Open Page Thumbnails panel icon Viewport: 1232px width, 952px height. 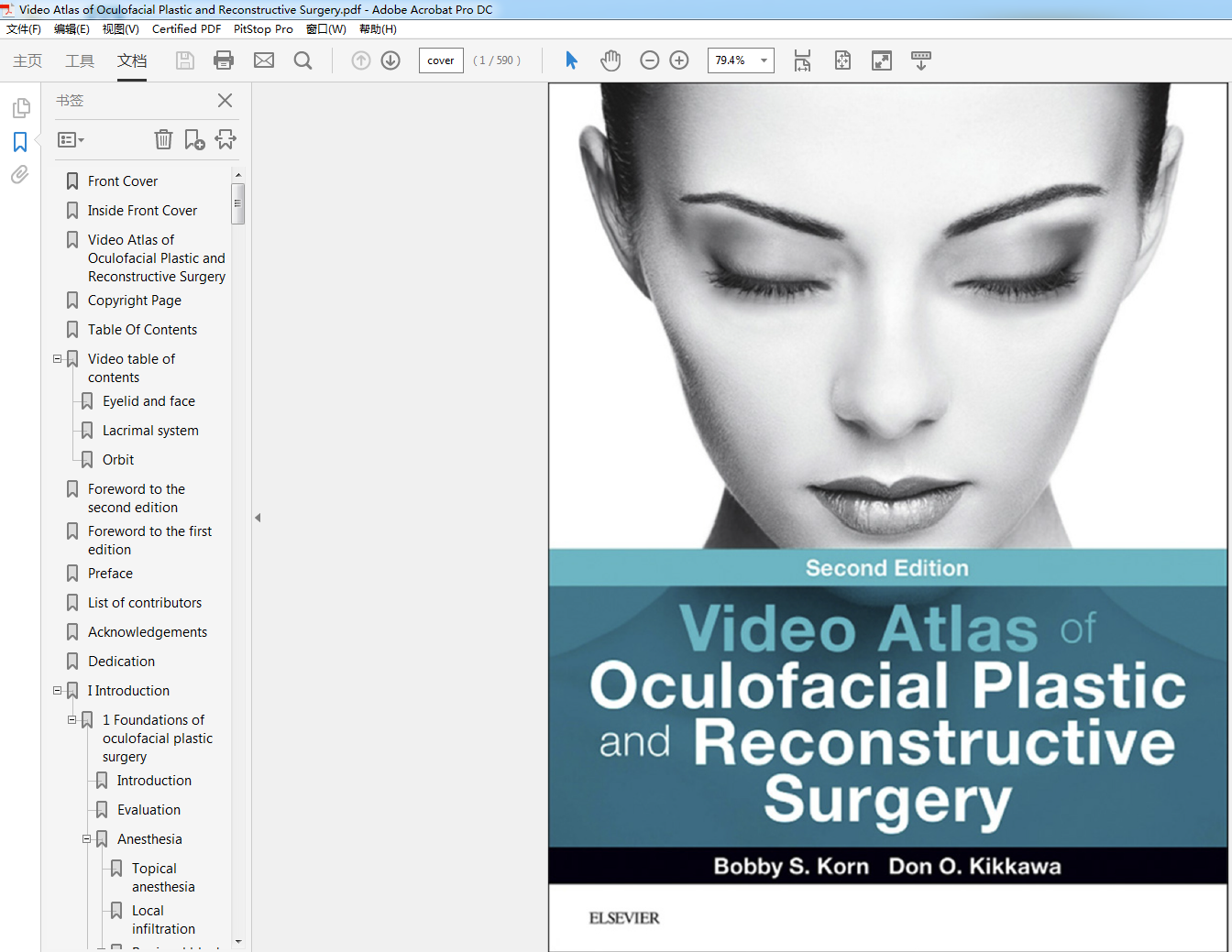pos(21,108)
